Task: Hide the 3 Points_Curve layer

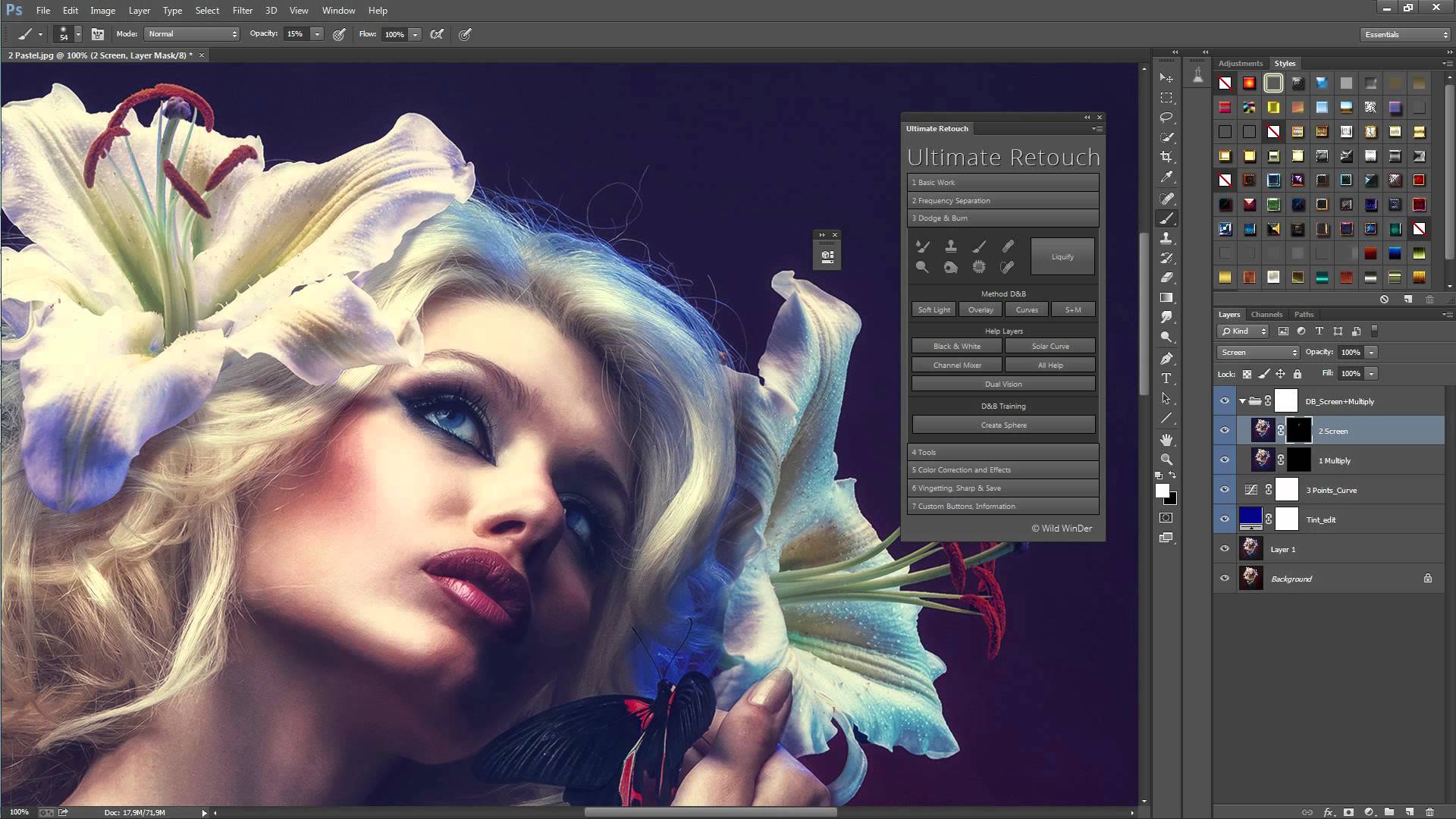Action: (x=1225, y=490)
